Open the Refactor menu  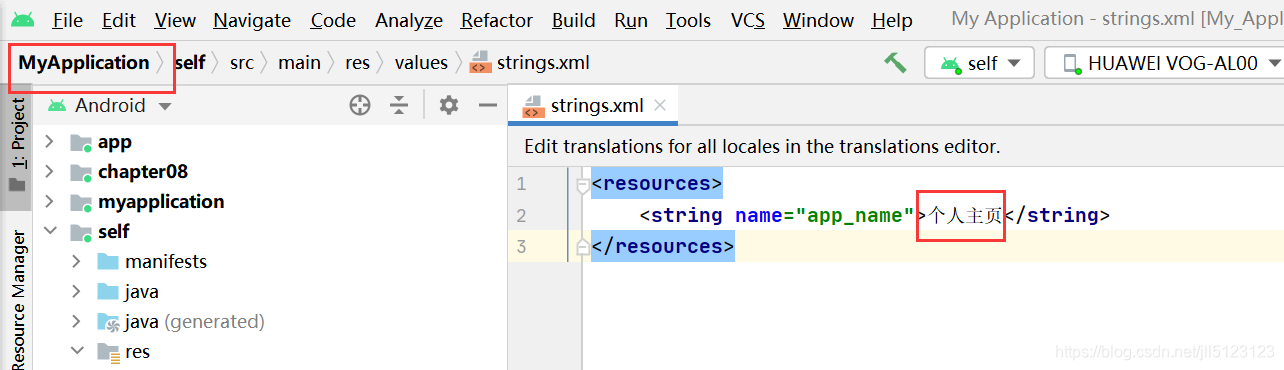(497, 20)
